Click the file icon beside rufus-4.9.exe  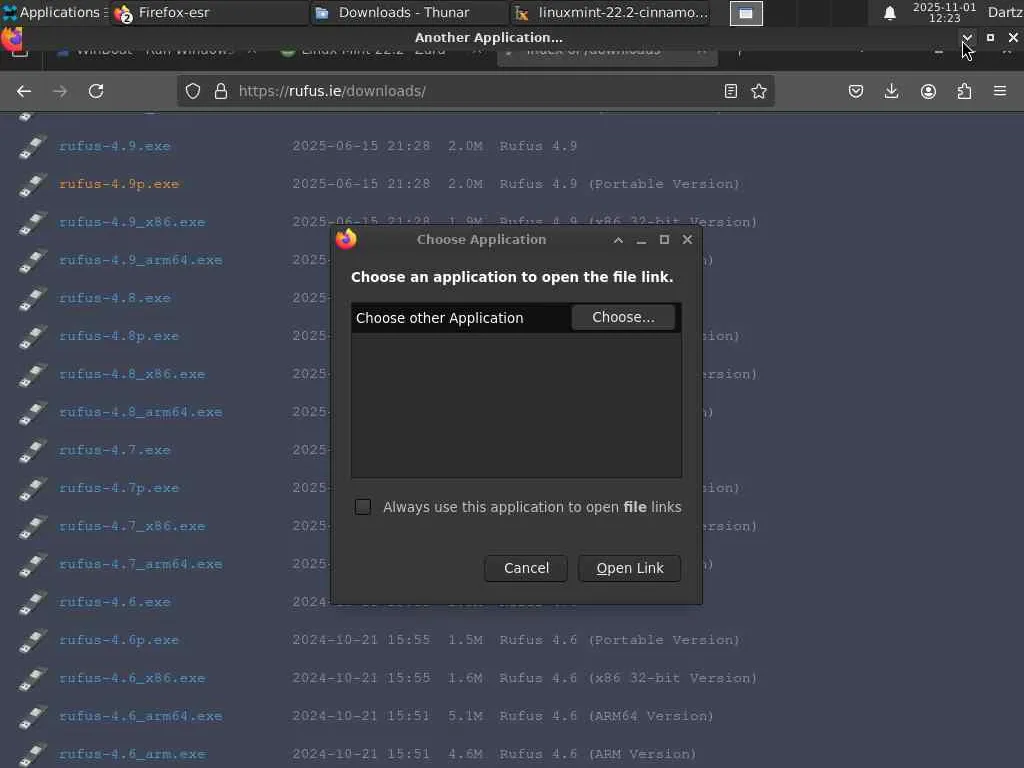[32, 146]
